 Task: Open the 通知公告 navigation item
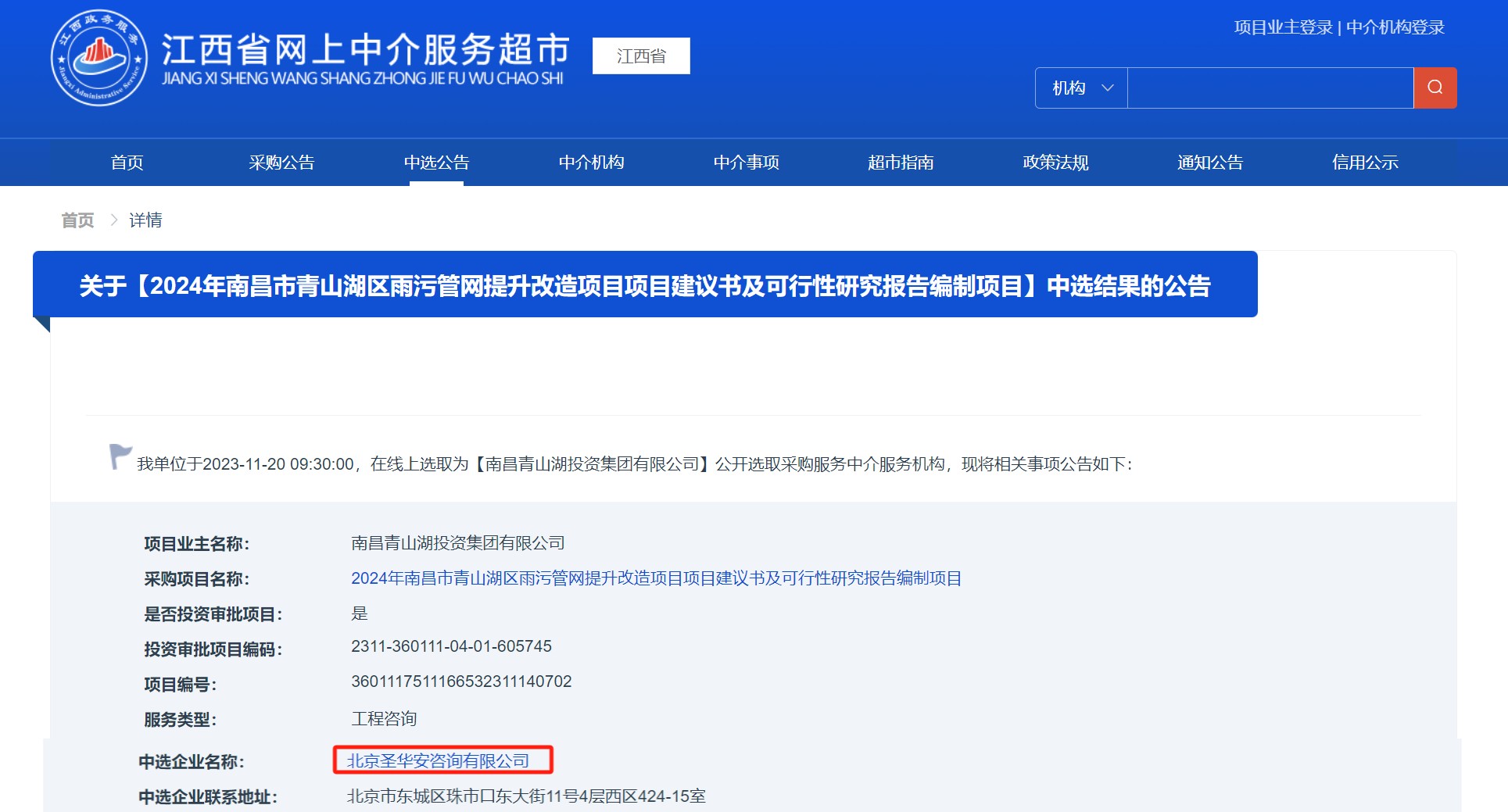[x=1210, y=163]
